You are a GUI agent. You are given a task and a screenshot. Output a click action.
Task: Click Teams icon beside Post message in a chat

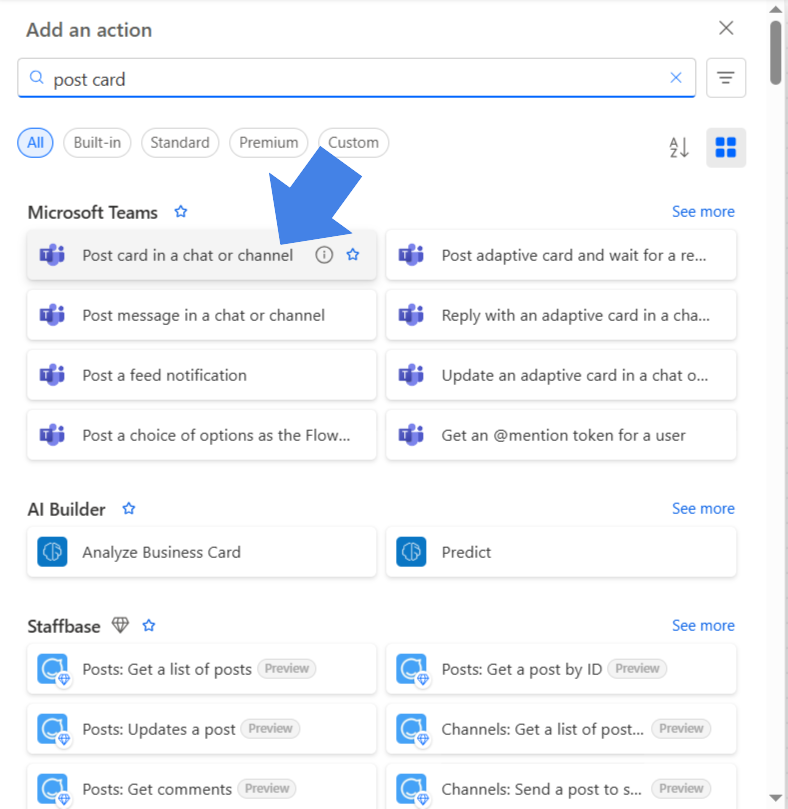point(52,315)
